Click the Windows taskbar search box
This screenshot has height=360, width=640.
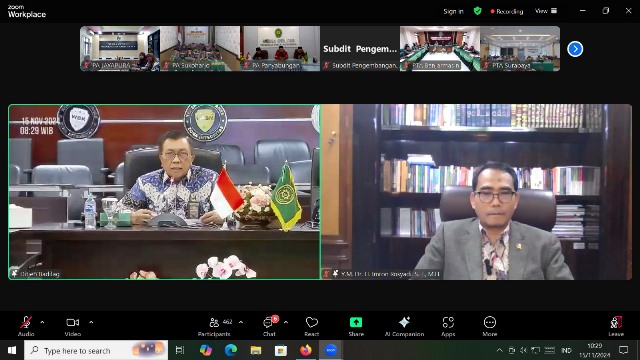point(96,350)
